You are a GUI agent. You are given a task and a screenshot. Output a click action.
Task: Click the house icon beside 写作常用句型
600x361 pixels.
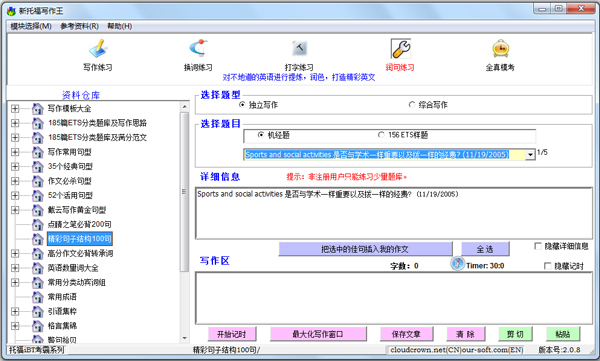pos(37,152)
